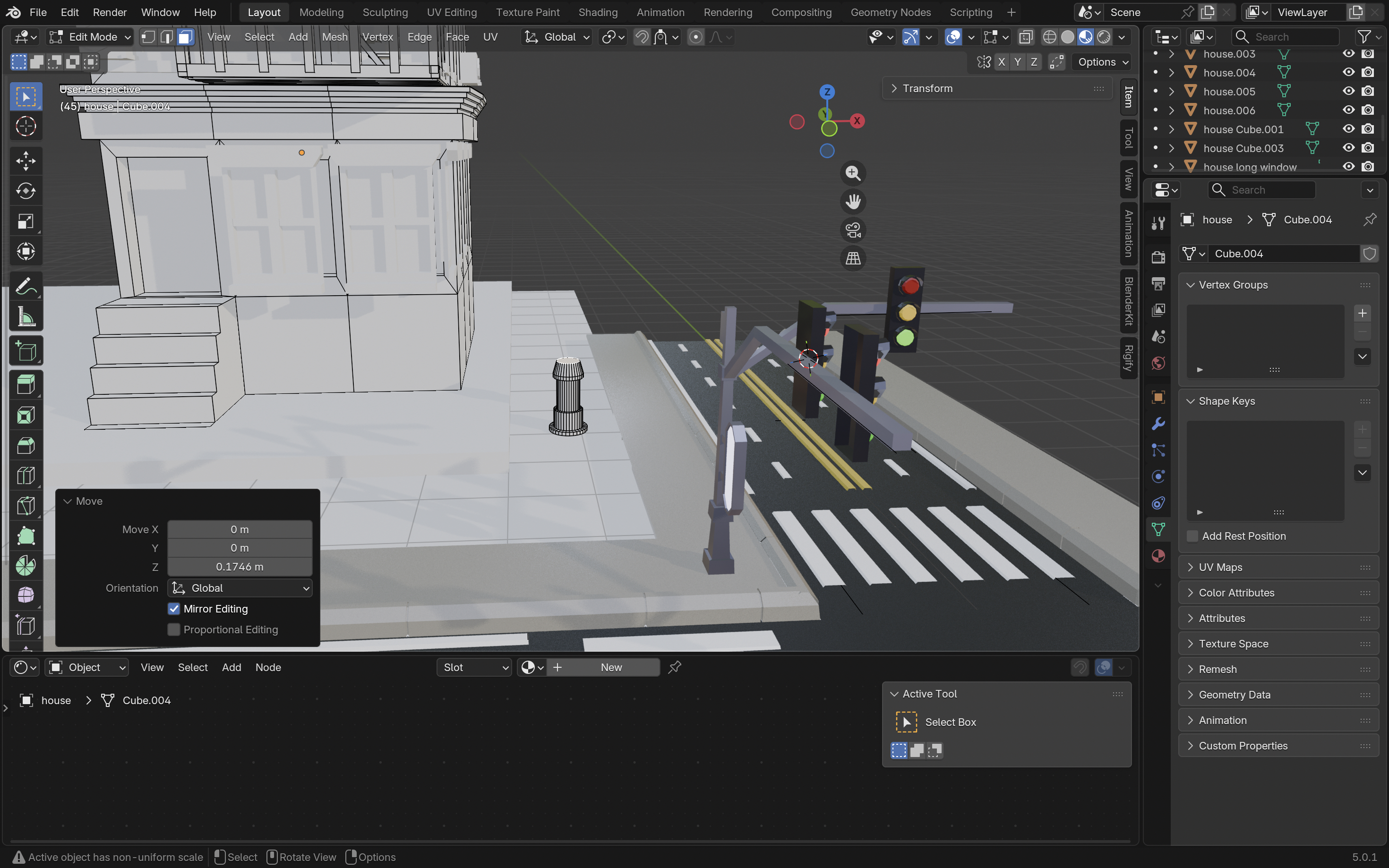Toggle visibility of house Cube.001
Image resolution: width=1389 pixels, height=868 pixels.
tap(1348, 129)
